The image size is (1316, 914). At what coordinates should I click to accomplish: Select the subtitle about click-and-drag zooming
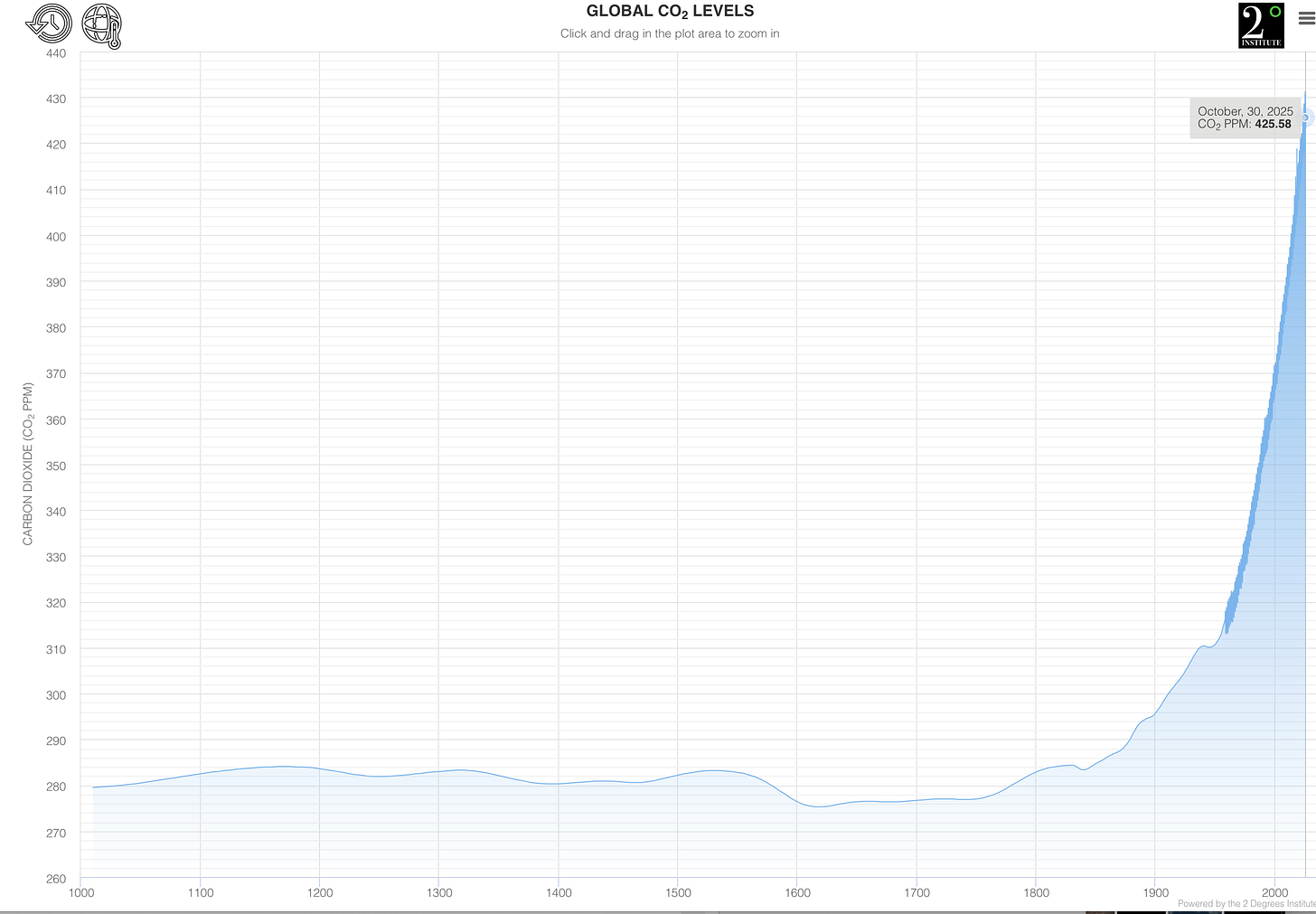669,33
